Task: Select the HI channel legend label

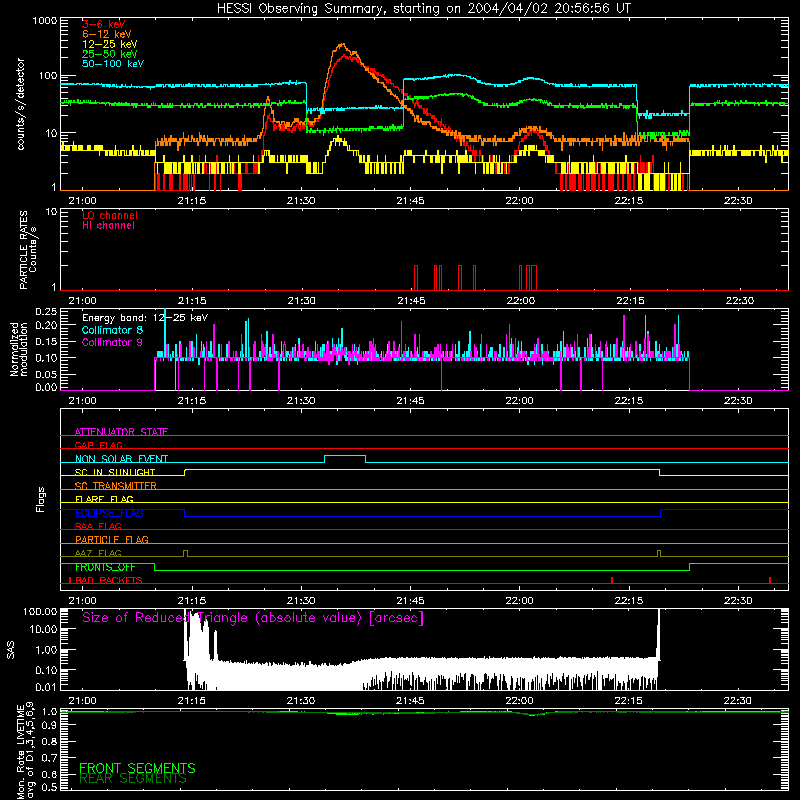Action: click(108, 226)
